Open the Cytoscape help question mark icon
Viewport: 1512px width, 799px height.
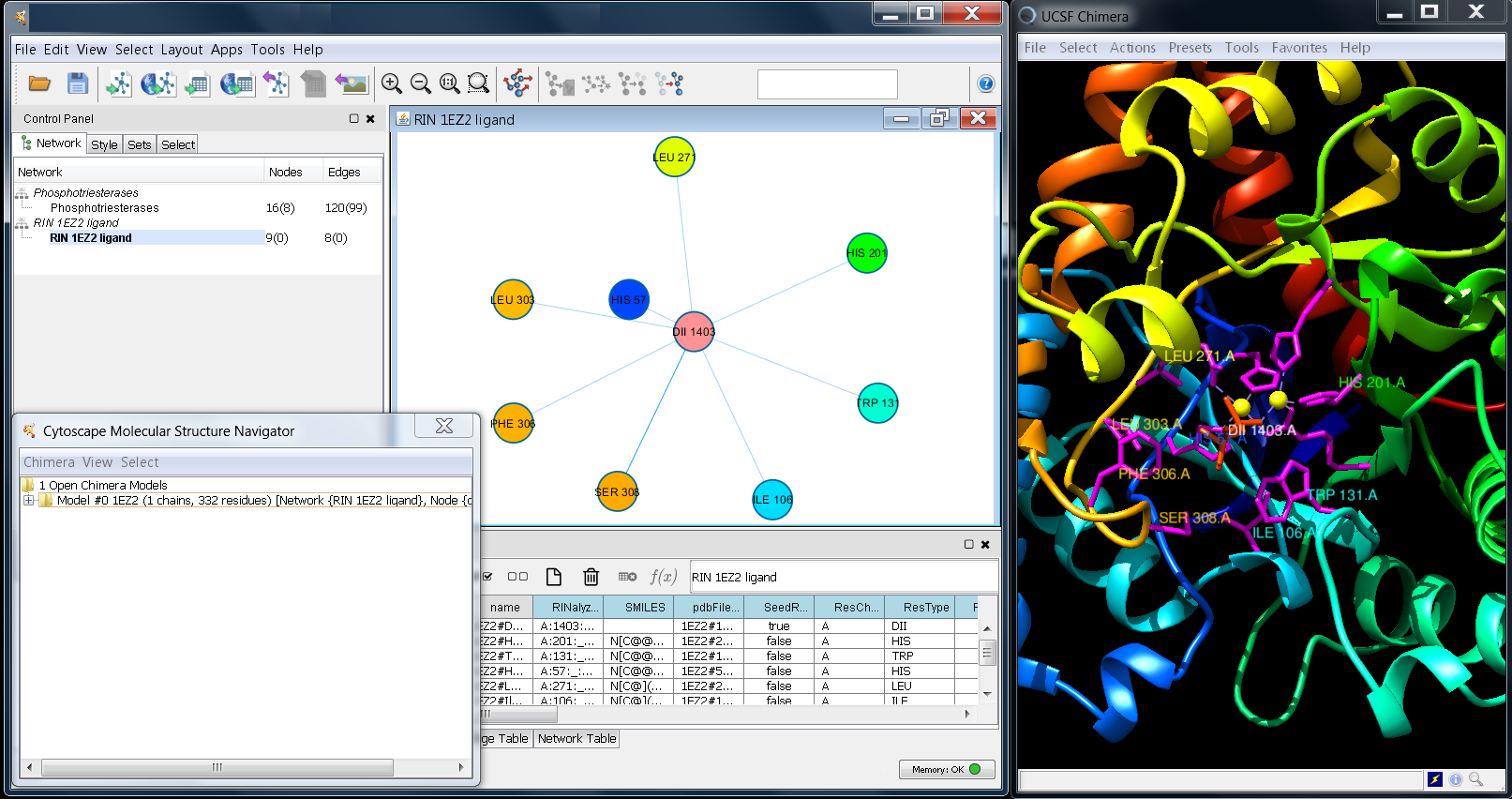(x=985, y=84)
